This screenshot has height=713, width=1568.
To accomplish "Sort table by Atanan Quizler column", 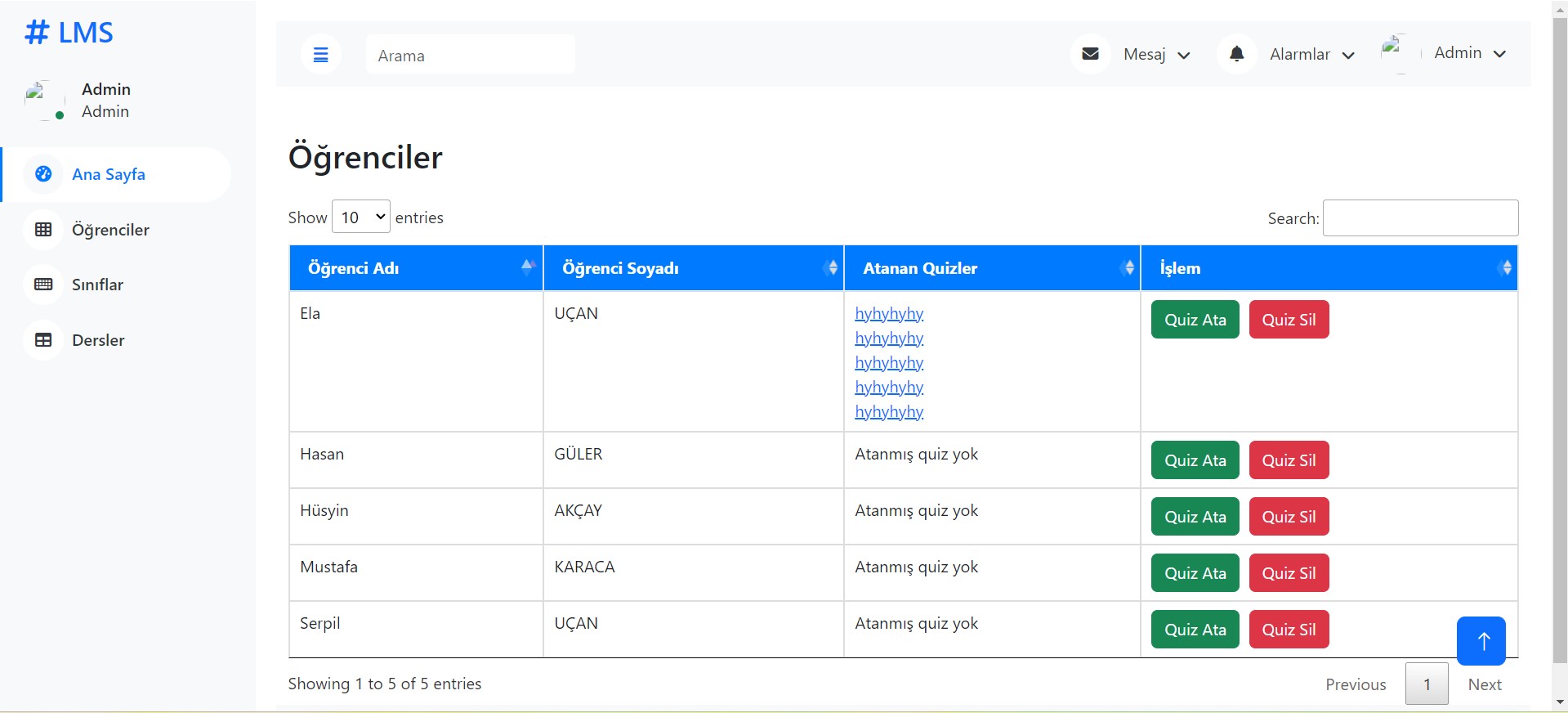I will [991, 268].
